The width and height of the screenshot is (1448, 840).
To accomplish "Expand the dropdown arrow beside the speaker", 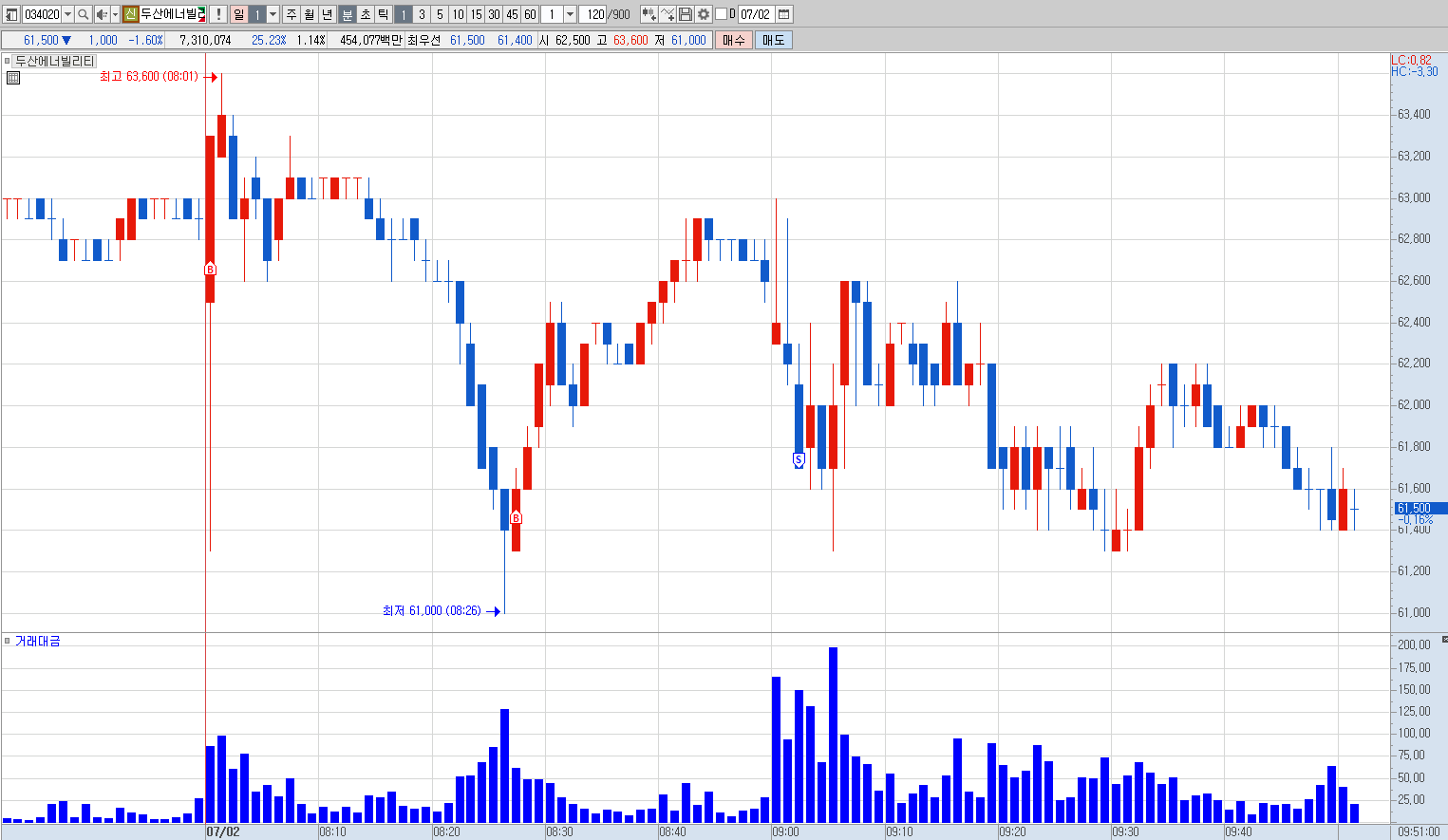I will point(115,14).
